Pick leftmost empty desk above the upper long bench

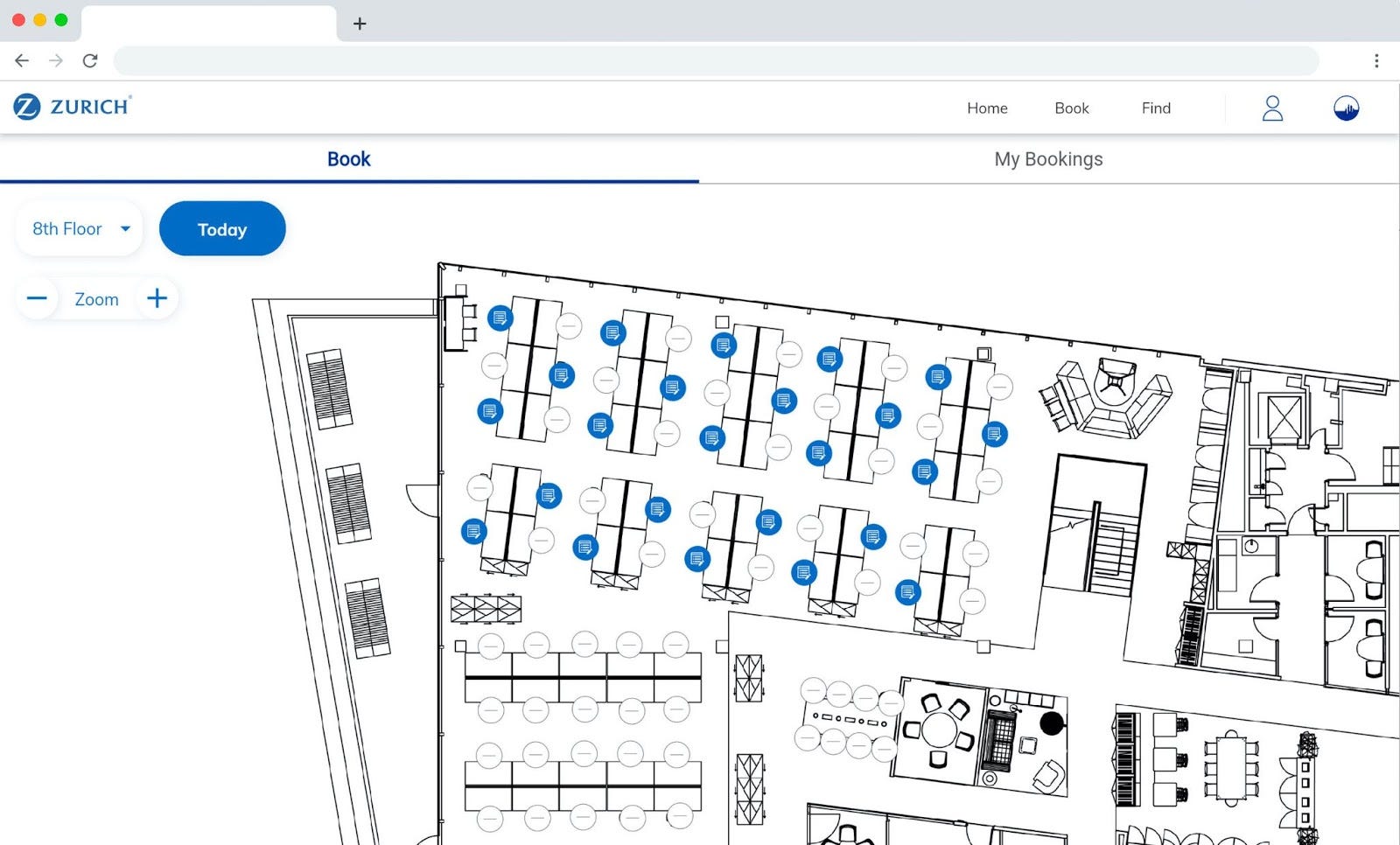(491, 646)
